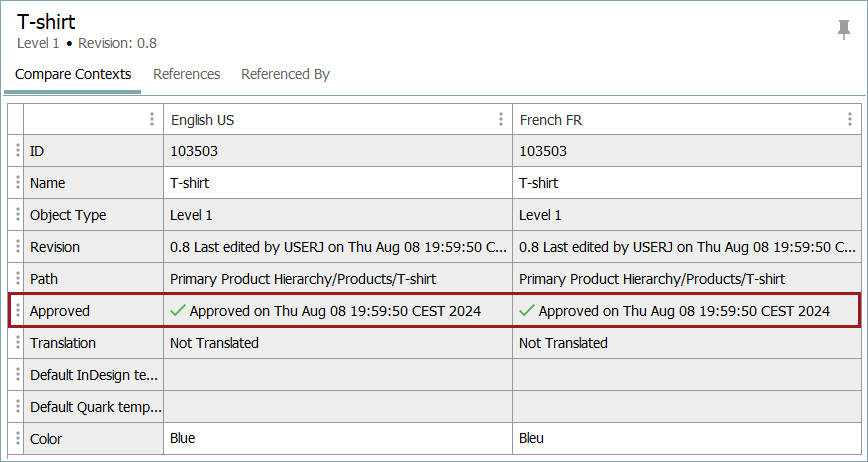Open the French FR column options menu
Screen dimensions: 868x462
850,120
